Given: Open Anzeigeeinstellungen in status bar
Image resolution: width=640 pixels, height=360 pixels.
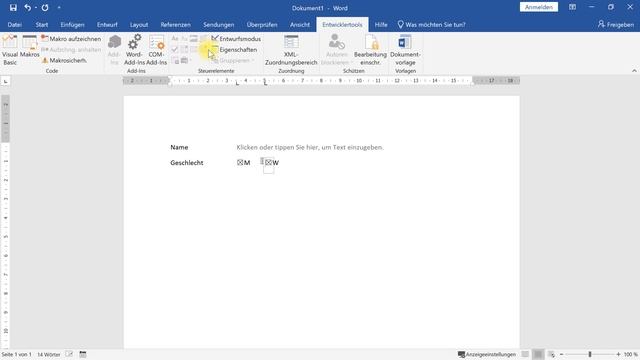Looking at the screenshot, I should click(487, 354).
